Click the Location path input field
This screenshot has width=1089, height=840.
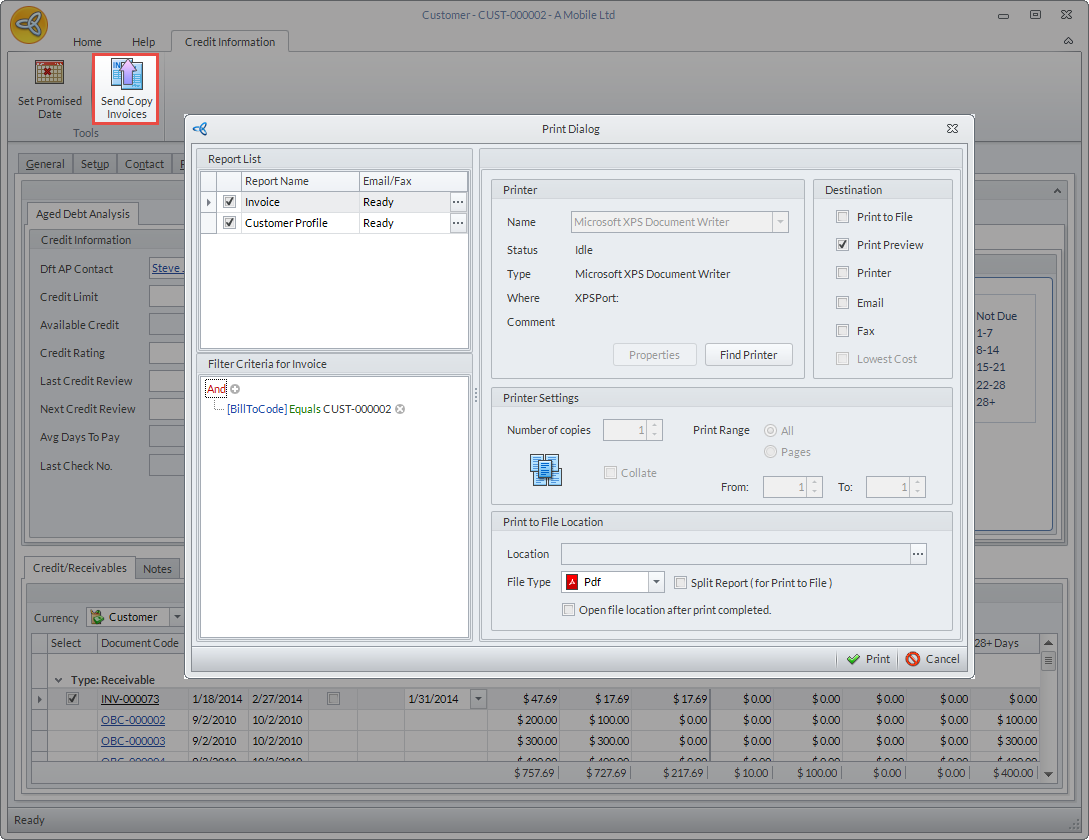pyautogui.click(x=735, y=554)
